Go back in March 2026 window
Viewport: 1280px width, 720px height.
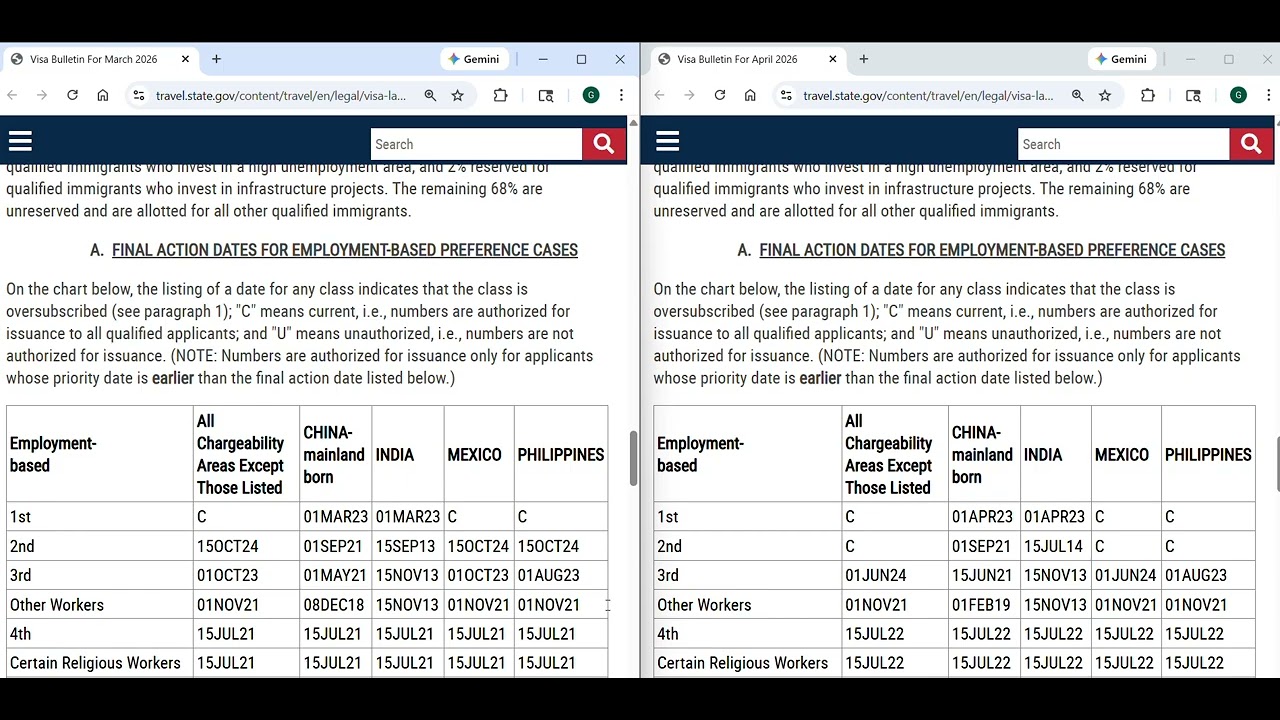pos(12,95)
